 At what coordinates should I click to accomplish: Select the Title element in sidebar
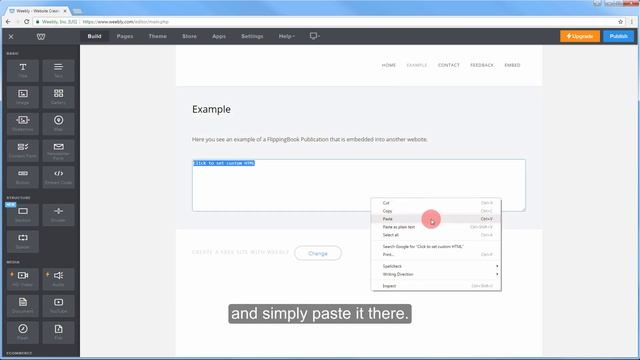[23, 70]
